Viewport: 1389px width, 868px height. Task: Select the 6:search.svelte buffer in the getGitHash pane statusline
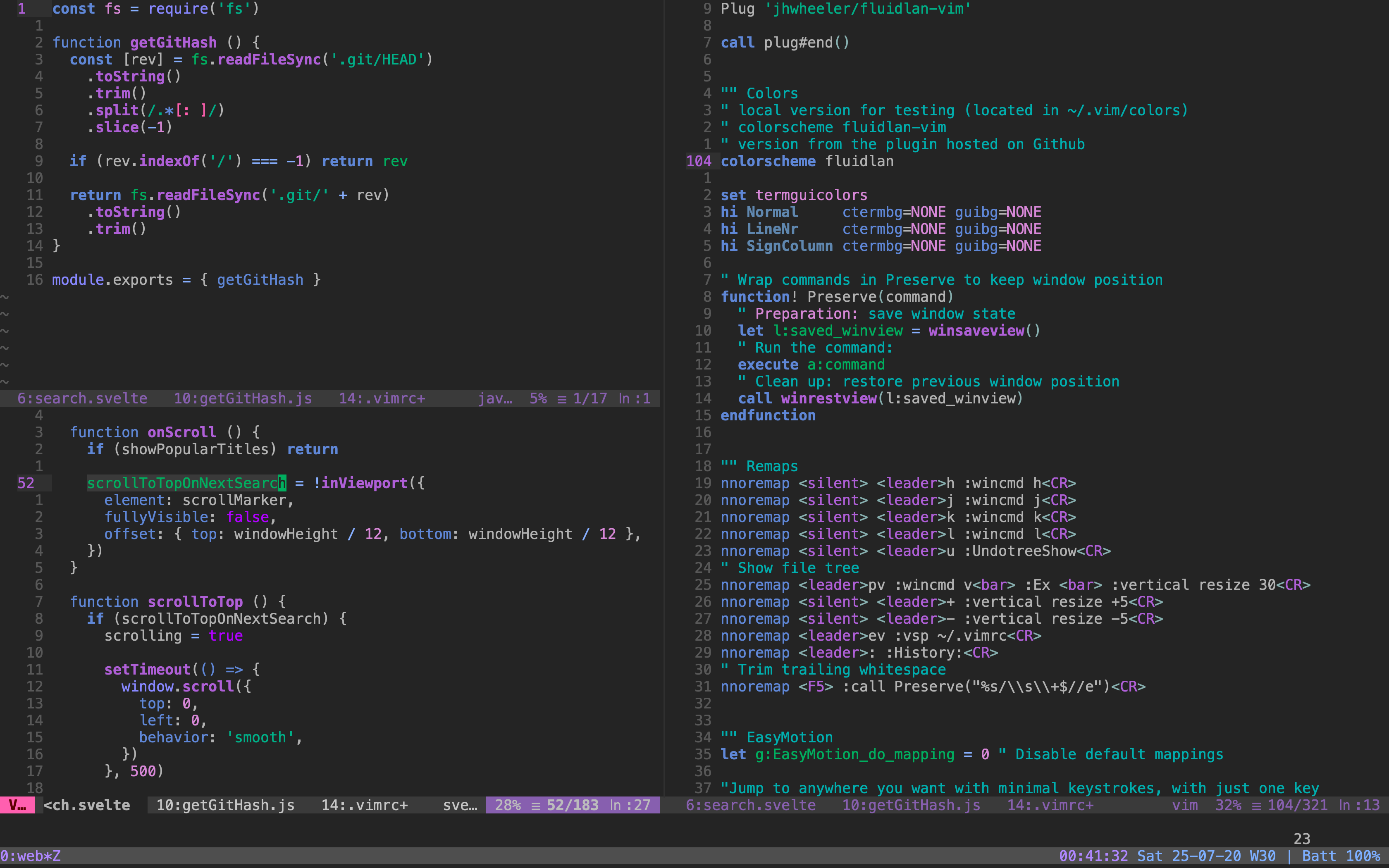(x=82, y=398)
